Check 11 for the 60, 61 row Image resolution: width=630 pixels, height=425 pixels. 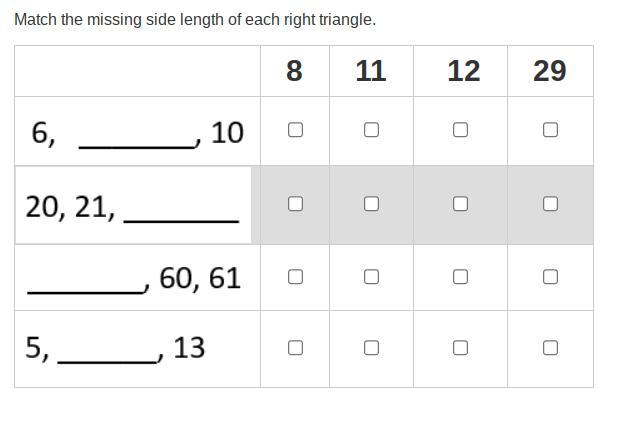[x=371, y=277]
